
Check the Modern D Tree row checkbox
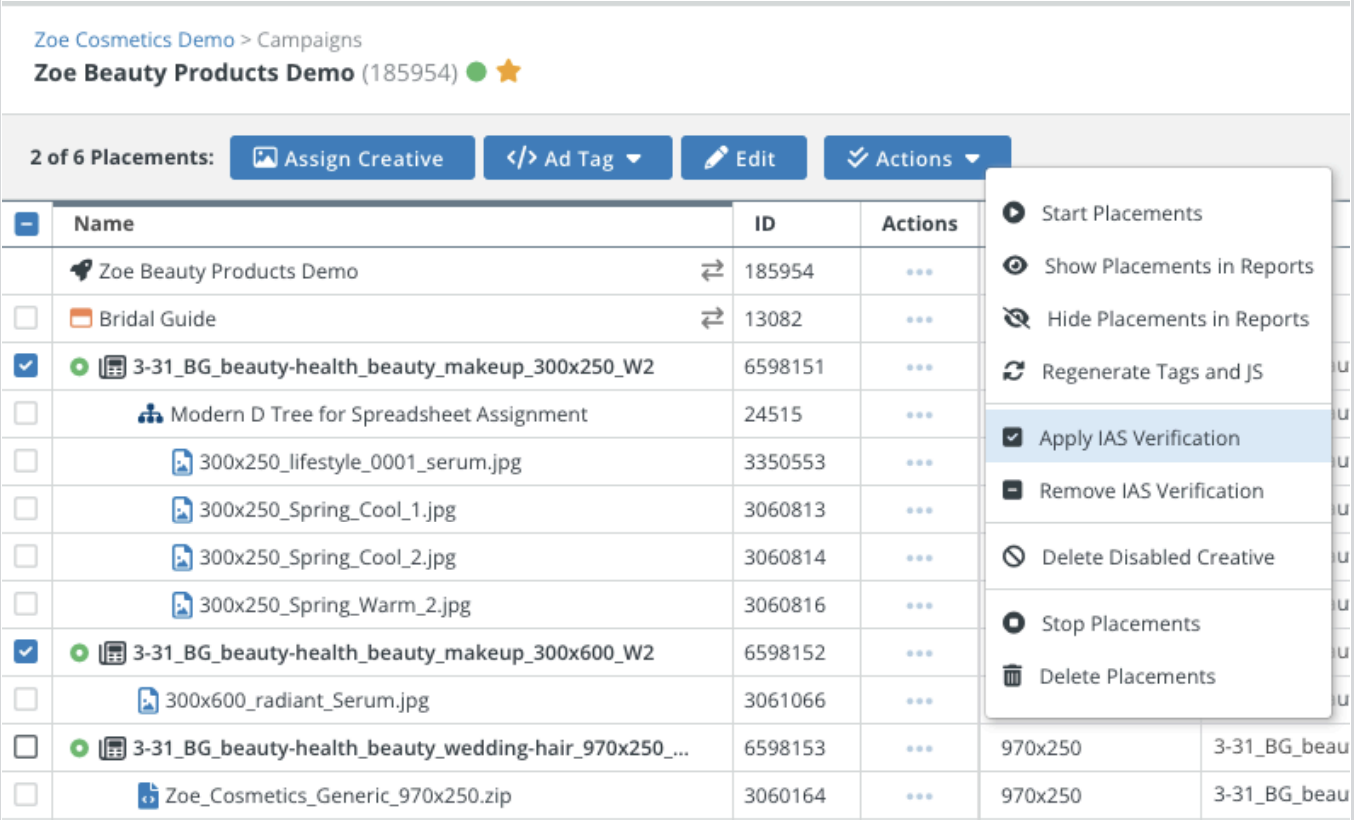26,414
